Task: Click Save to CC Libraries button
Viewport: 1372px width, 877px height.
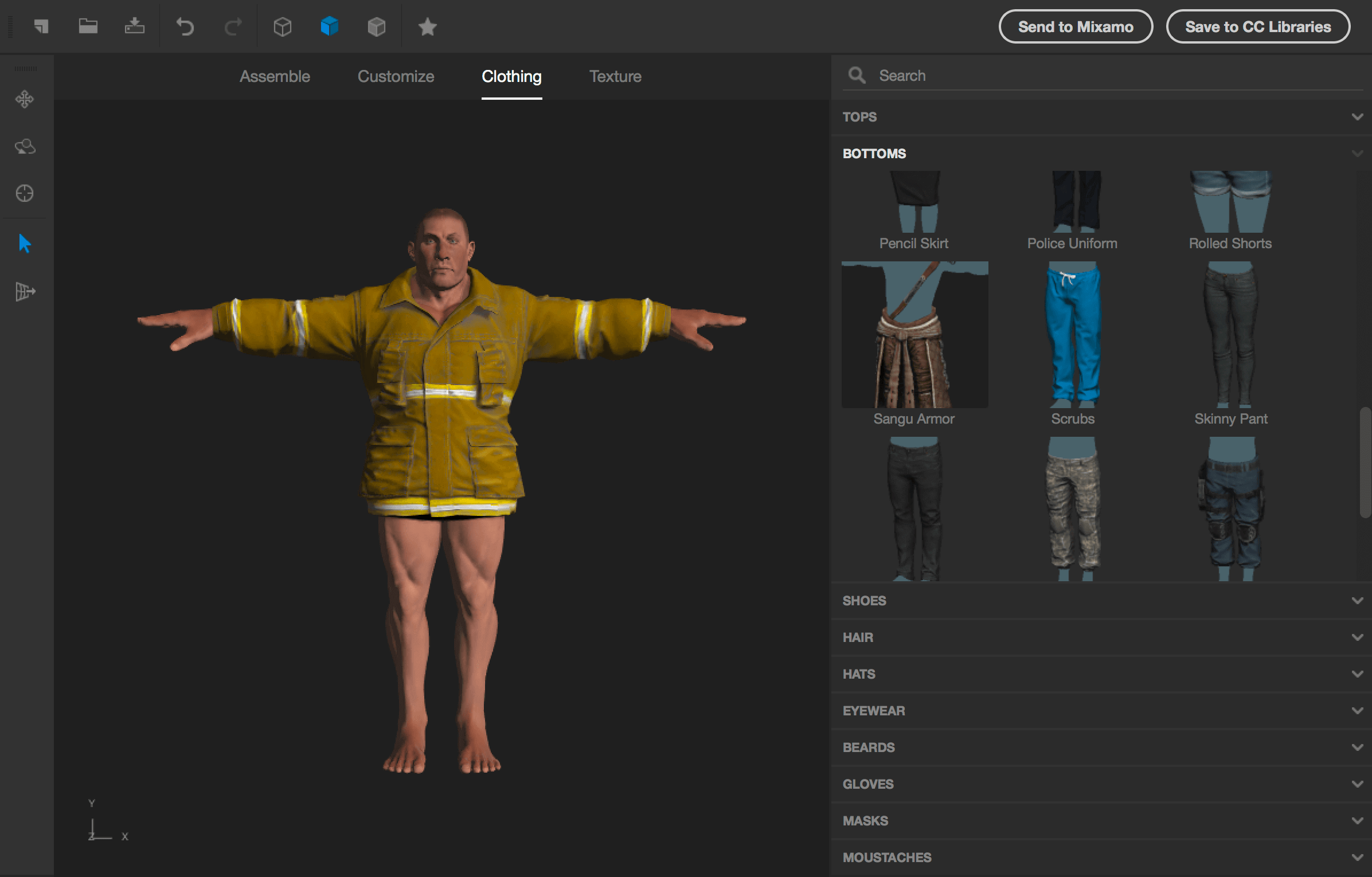Action: pos(1258,26)
